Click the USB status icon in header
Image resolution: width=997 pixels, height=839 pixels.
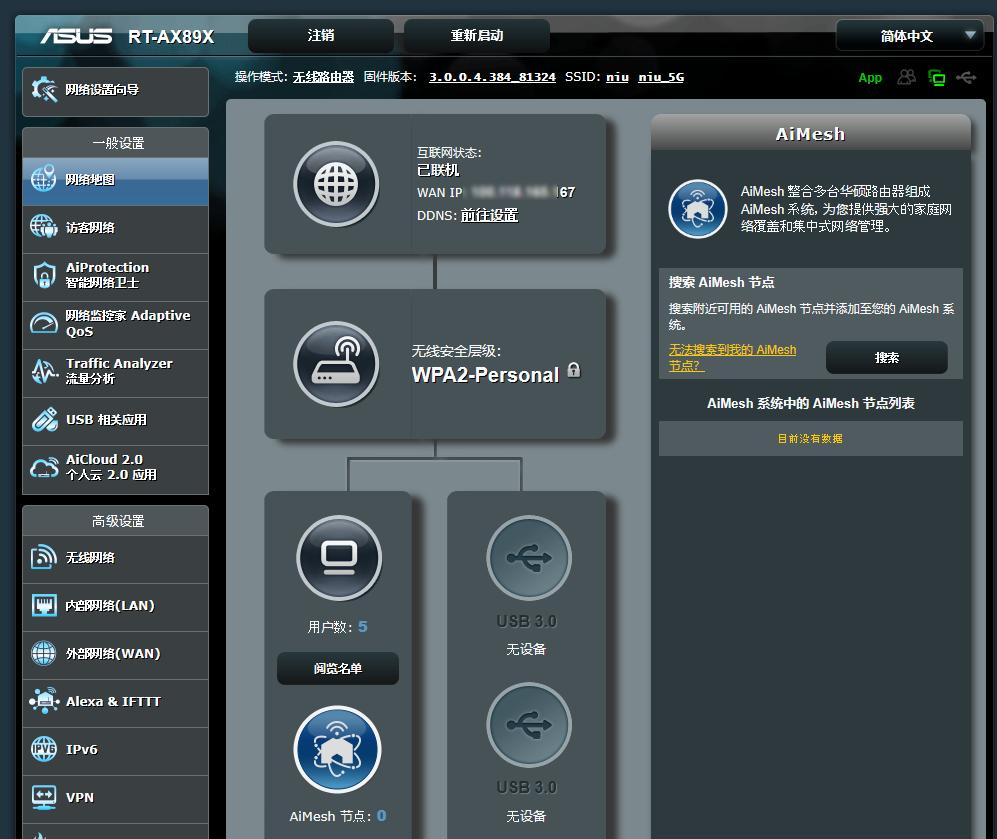966,77
